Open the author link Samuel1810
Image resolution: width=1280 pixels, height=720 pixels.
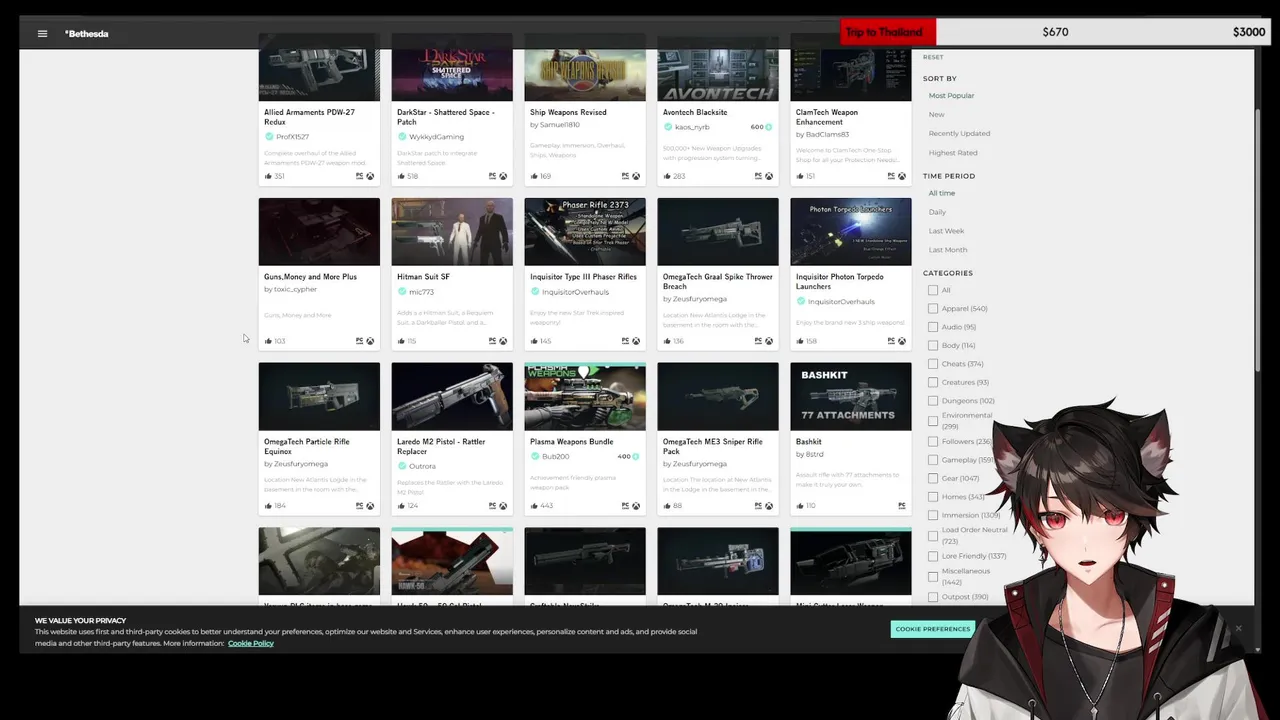559,125
